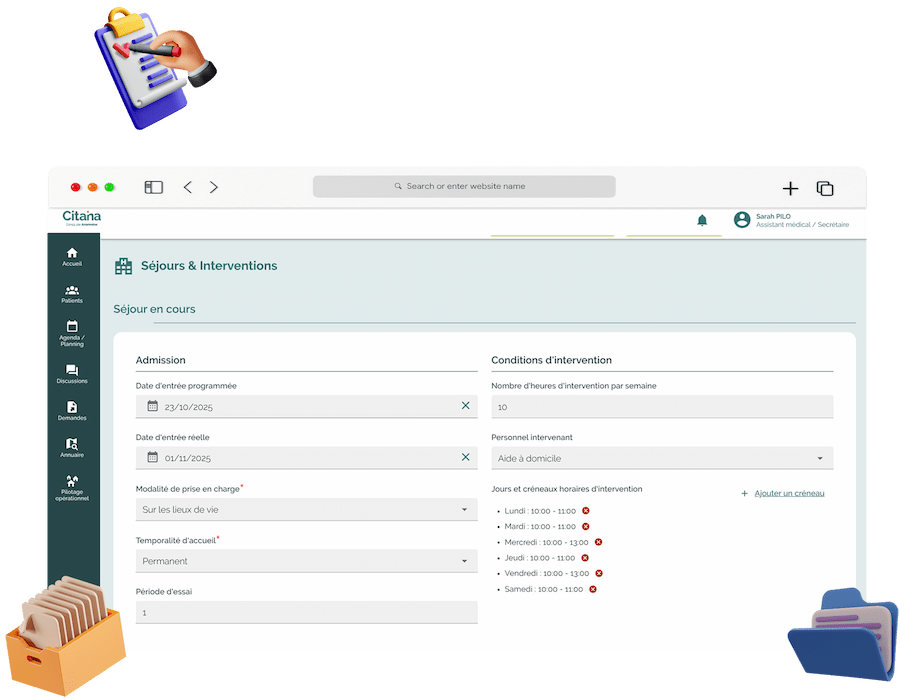This screenshot has height=700, width=921.
Task: Go to Patients in the sidebar
Action: (x=72, y=291)
